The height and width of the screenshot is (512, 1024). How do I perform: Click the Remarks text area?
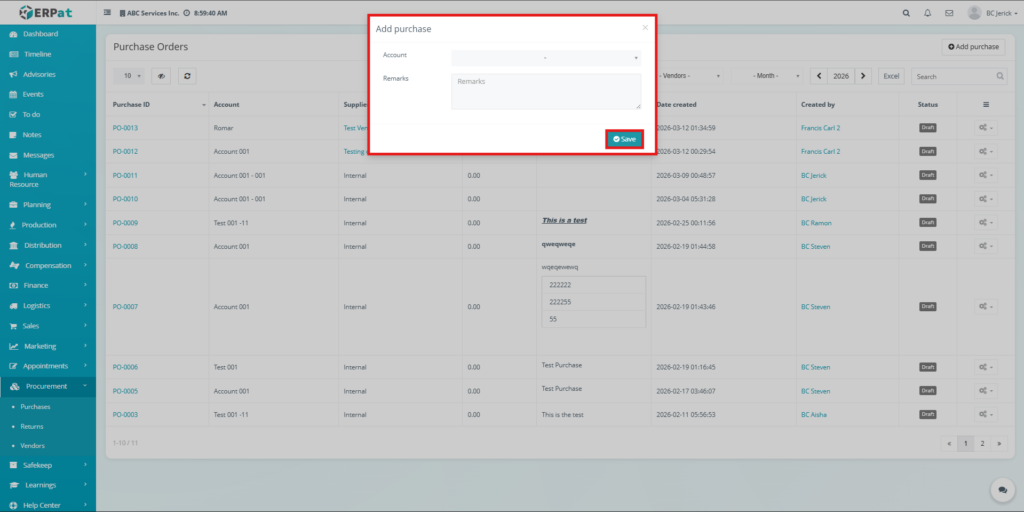545,91
